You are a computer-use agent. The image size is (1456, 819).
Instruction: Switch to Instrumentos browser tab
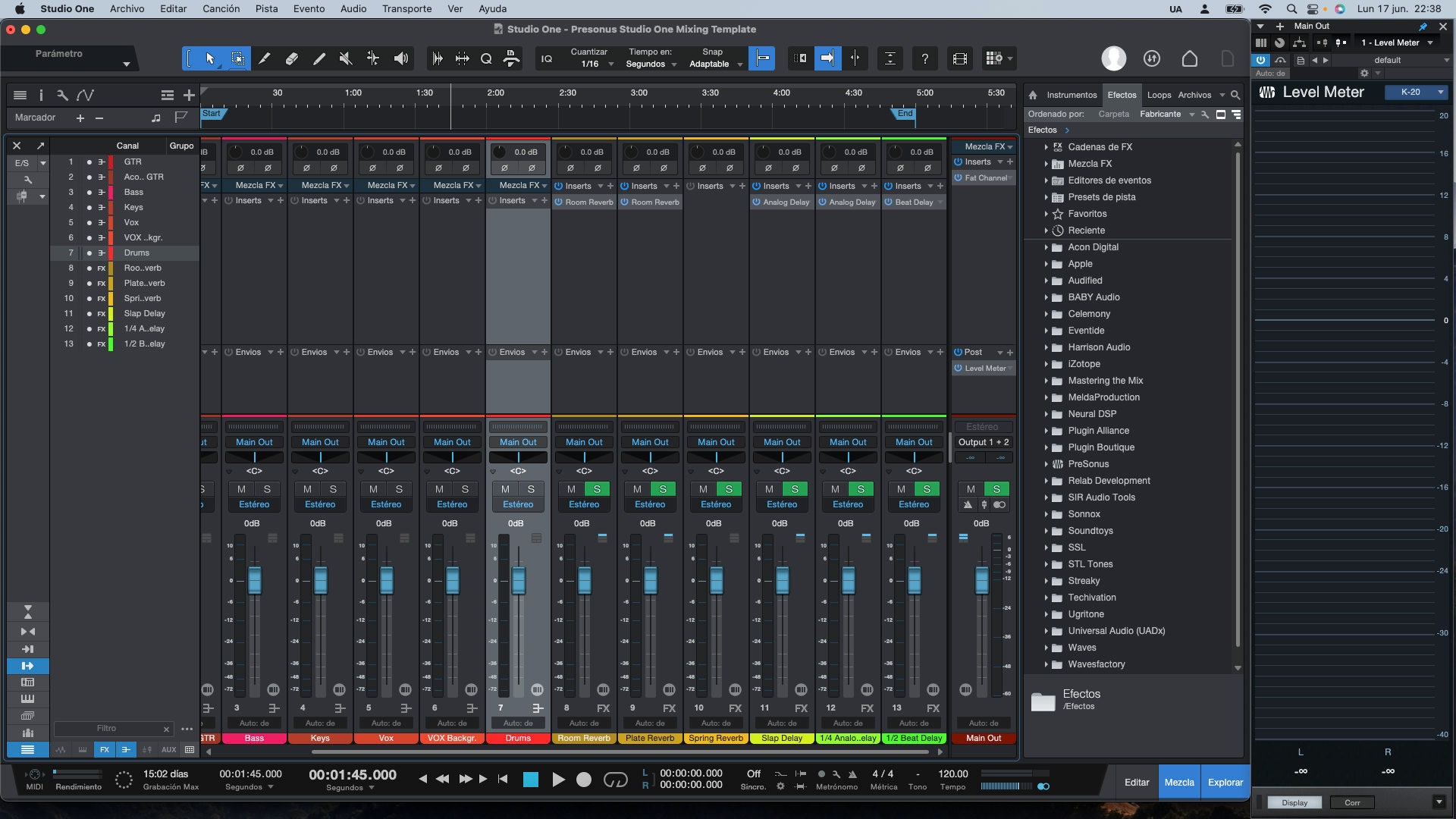pos(1072,95)
